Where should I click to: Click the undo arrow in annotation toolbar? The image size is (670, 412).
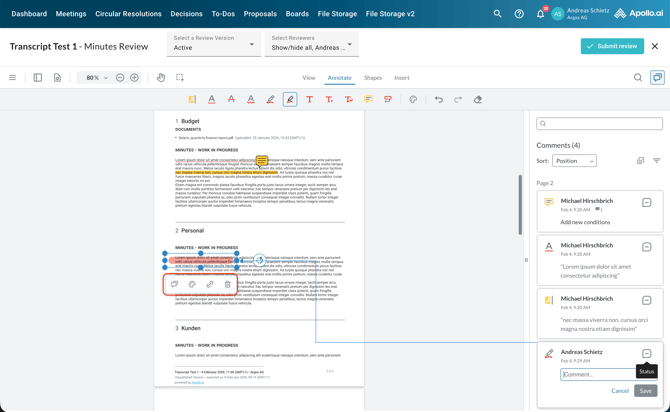coord(438,99)
